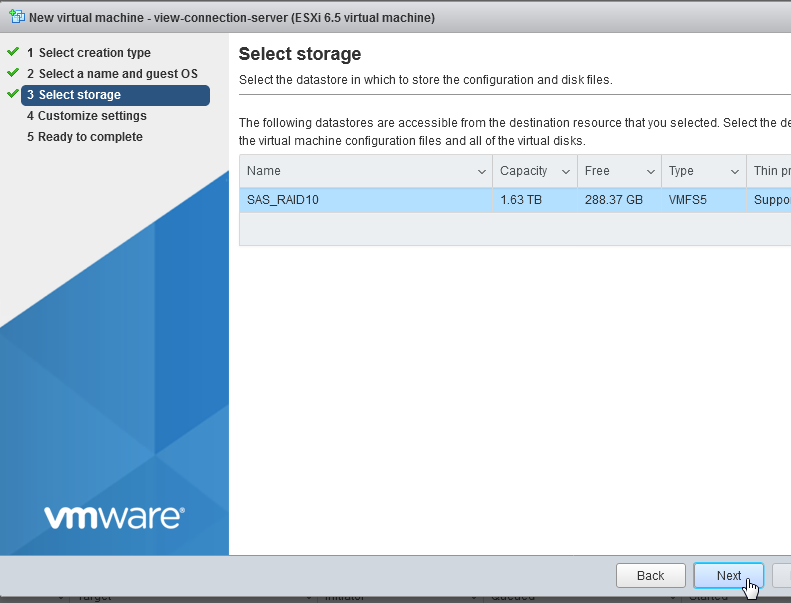The image size is (791, 603).
Task: Click the green checkmark for step 2
Action: point(13,73)
